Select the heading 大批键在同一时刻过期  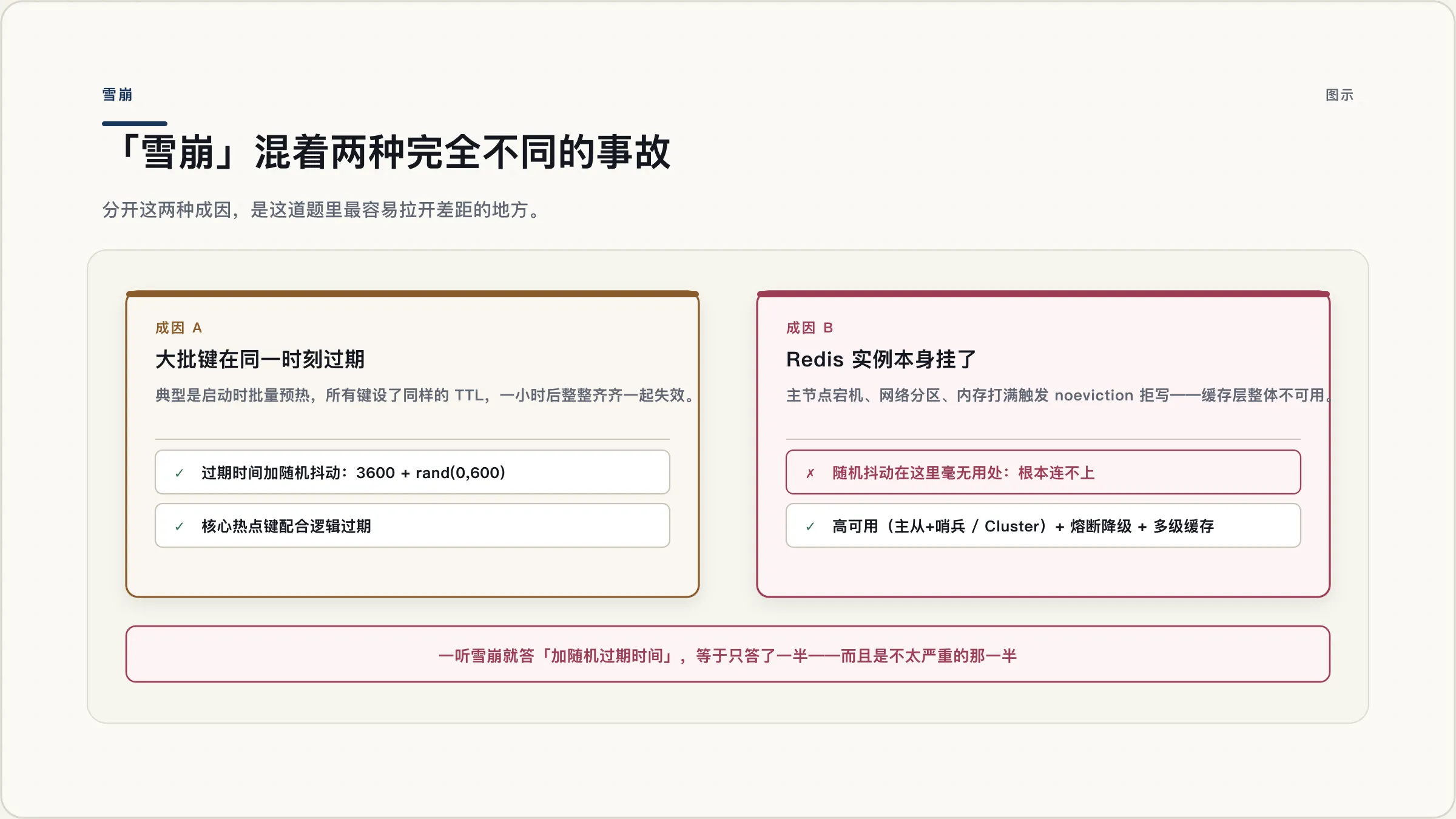(260, 359)
